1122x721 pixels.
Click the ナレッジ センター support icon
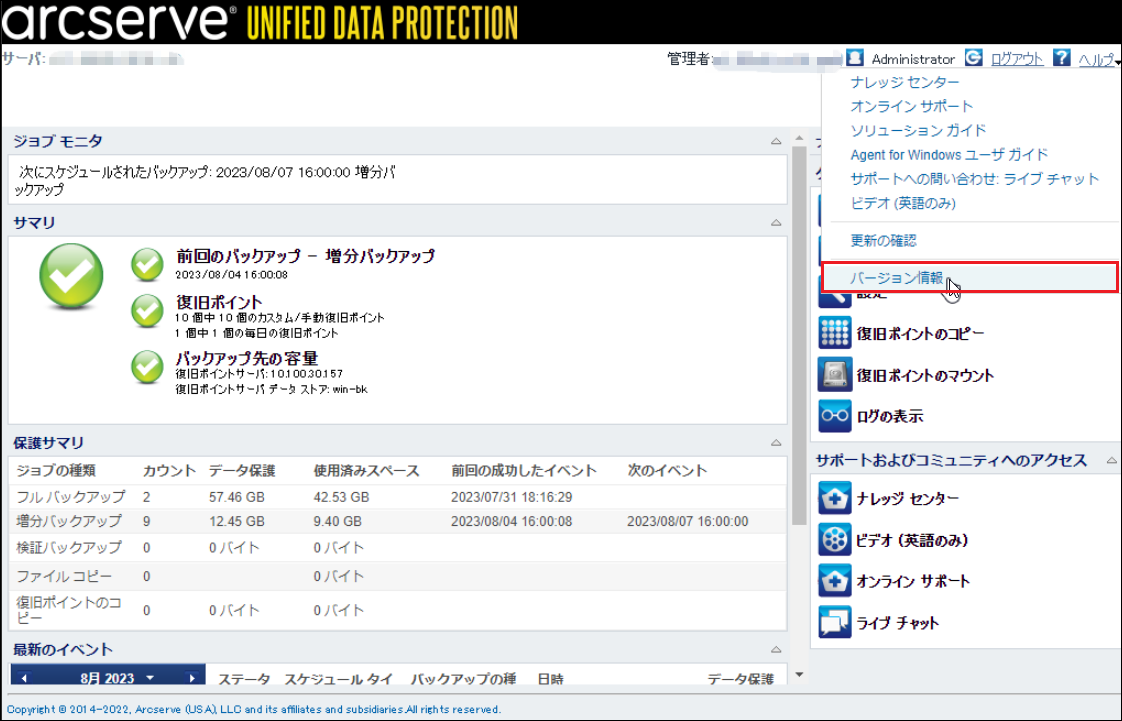click(x=834, y=498)
